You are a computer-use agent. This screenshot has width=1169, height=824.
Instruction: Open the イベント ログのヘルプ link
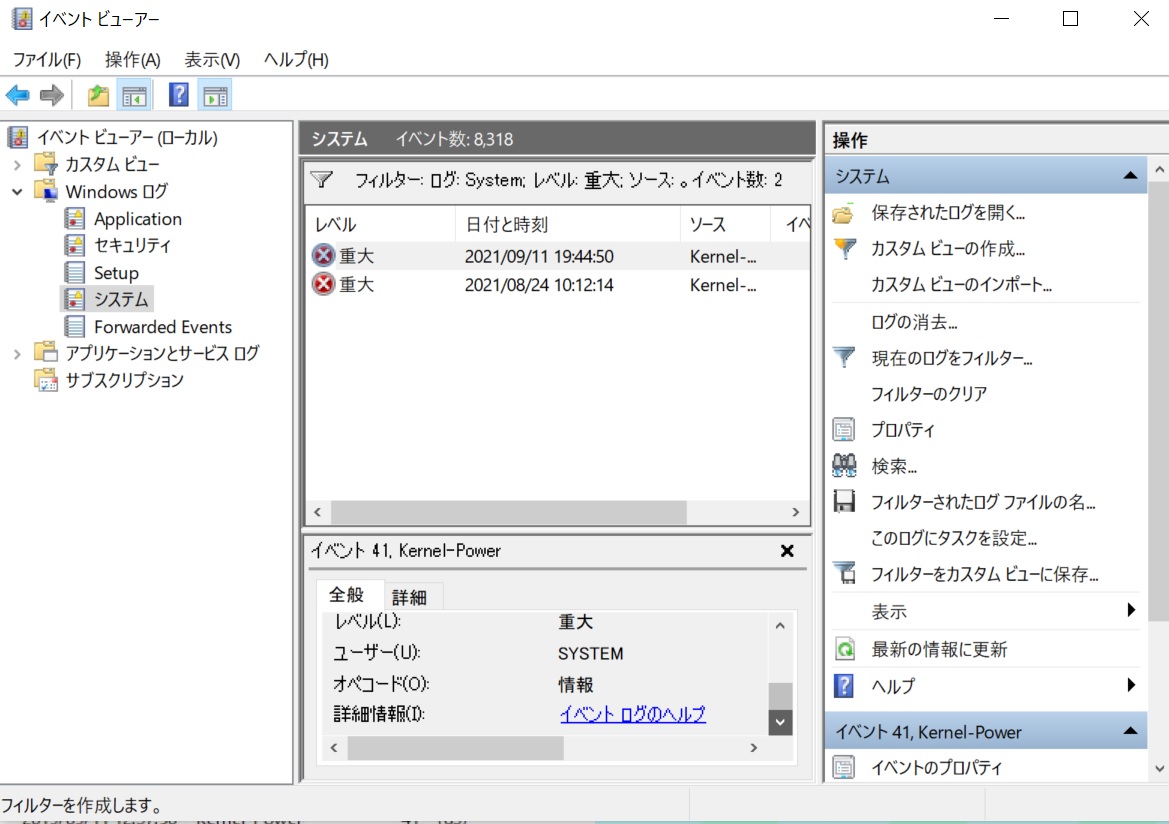(632, 714)
